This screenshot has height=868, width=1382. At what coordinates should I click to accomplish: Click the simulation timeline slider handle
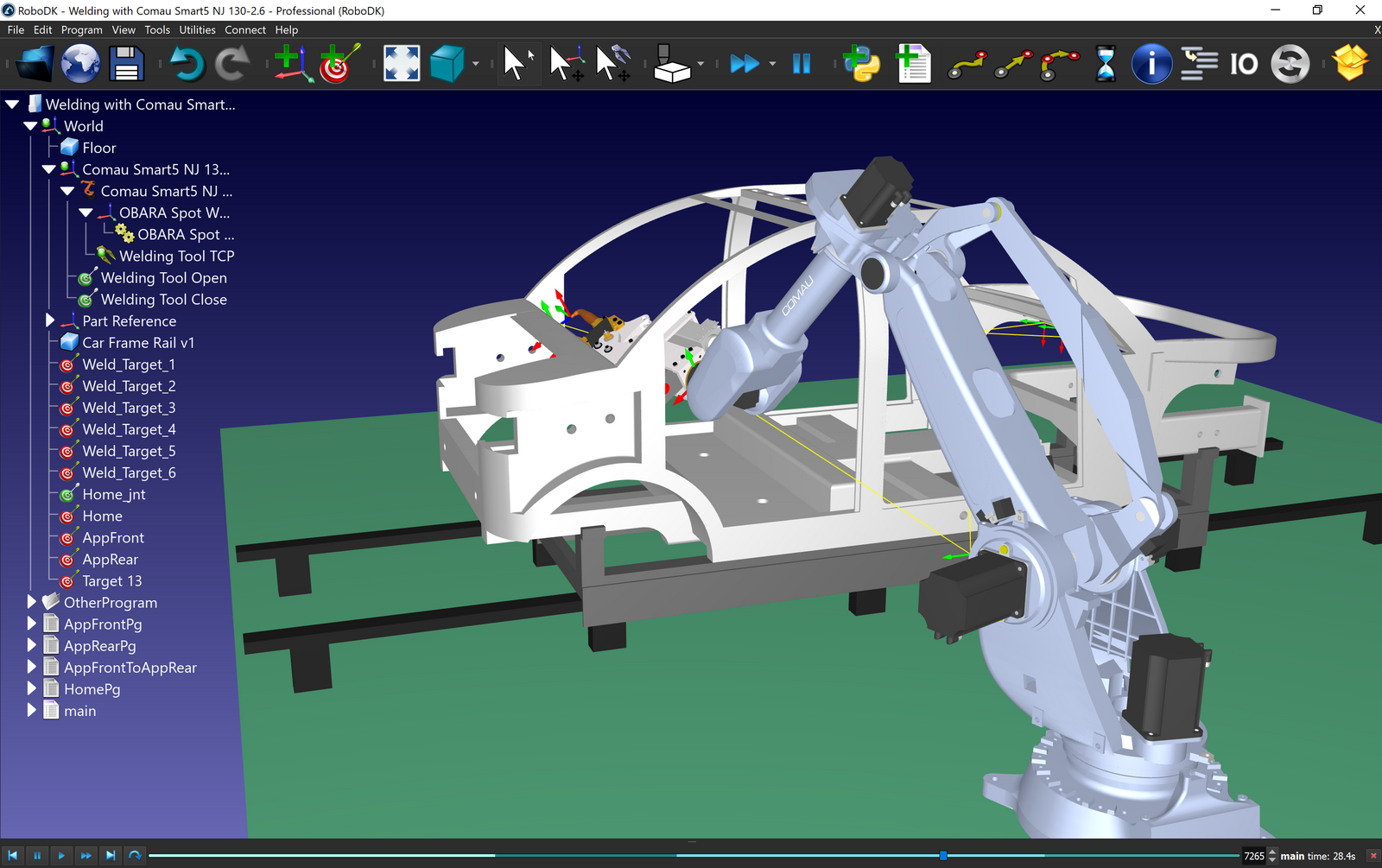[x=943, y=855]
